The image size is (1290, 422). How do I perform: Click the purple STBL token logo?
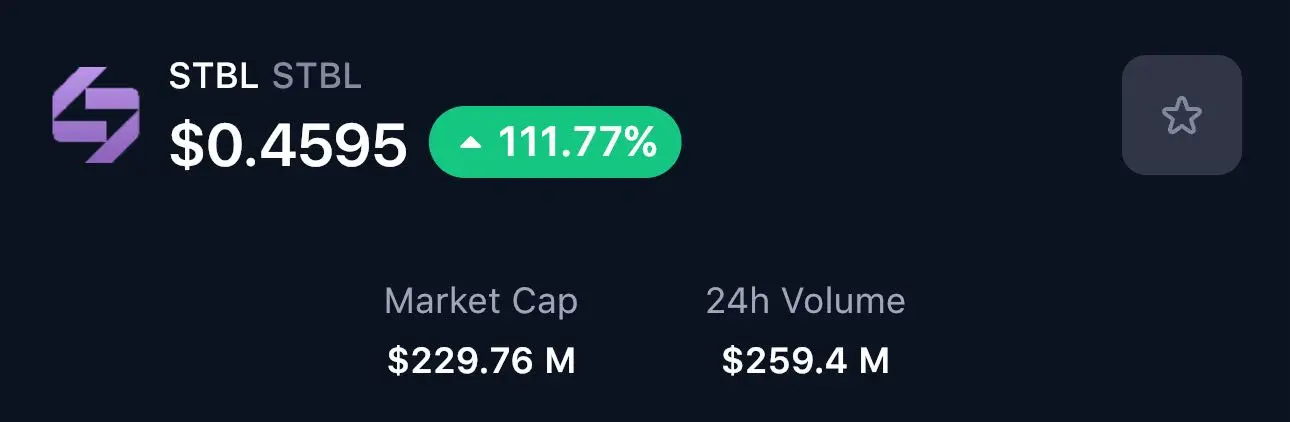pyautogui.click(x=95, y=115)
